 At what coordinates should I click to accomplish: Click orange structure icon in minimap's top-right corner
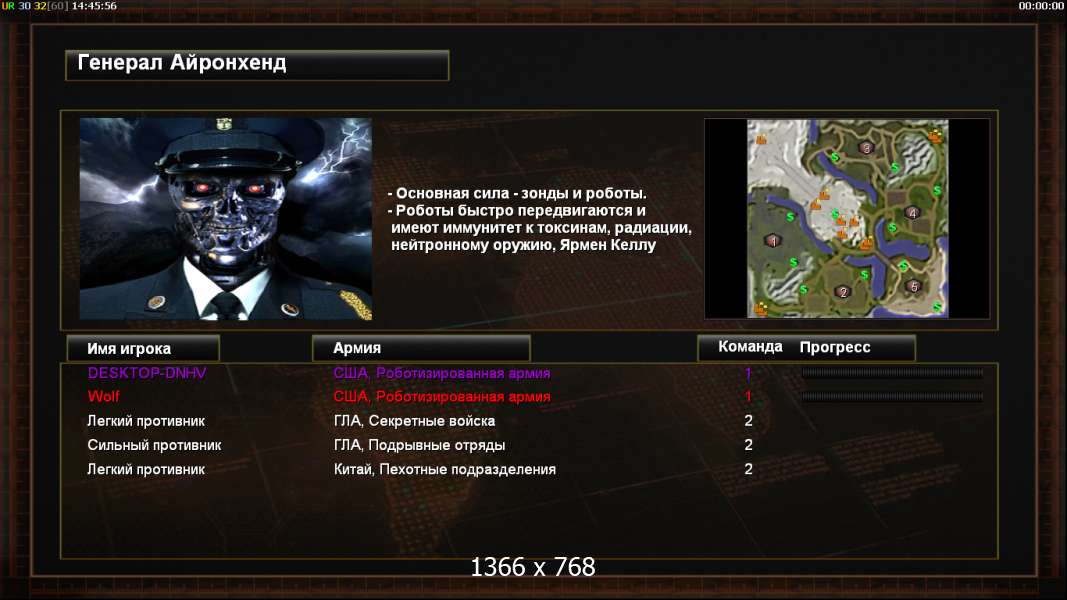pos(937,134)
